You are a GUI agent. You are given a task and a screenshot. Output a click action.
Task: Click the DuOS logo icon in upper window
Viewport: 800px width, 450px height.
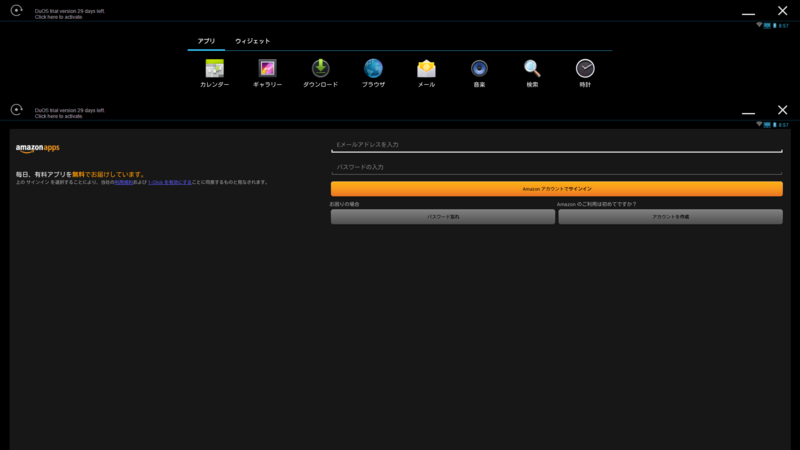coord(16,11)
